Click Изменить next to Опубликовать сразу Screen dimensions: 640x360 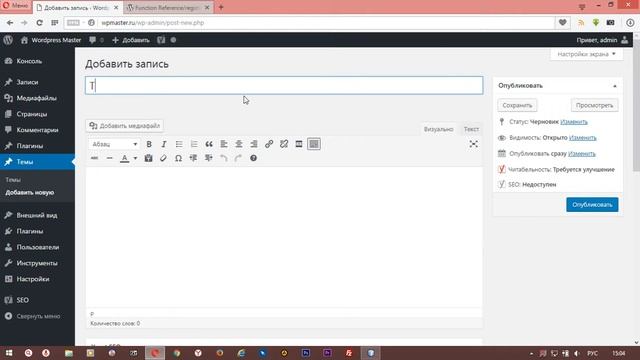point(582,153)
